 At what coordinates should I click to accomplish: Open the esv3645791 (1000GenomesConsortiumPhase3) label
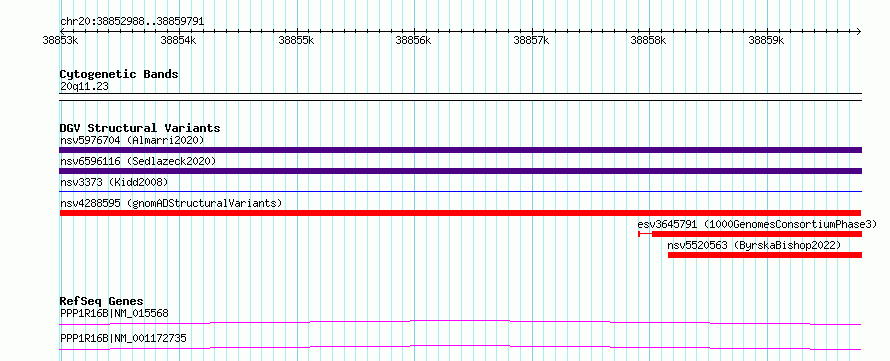point(757,224)
